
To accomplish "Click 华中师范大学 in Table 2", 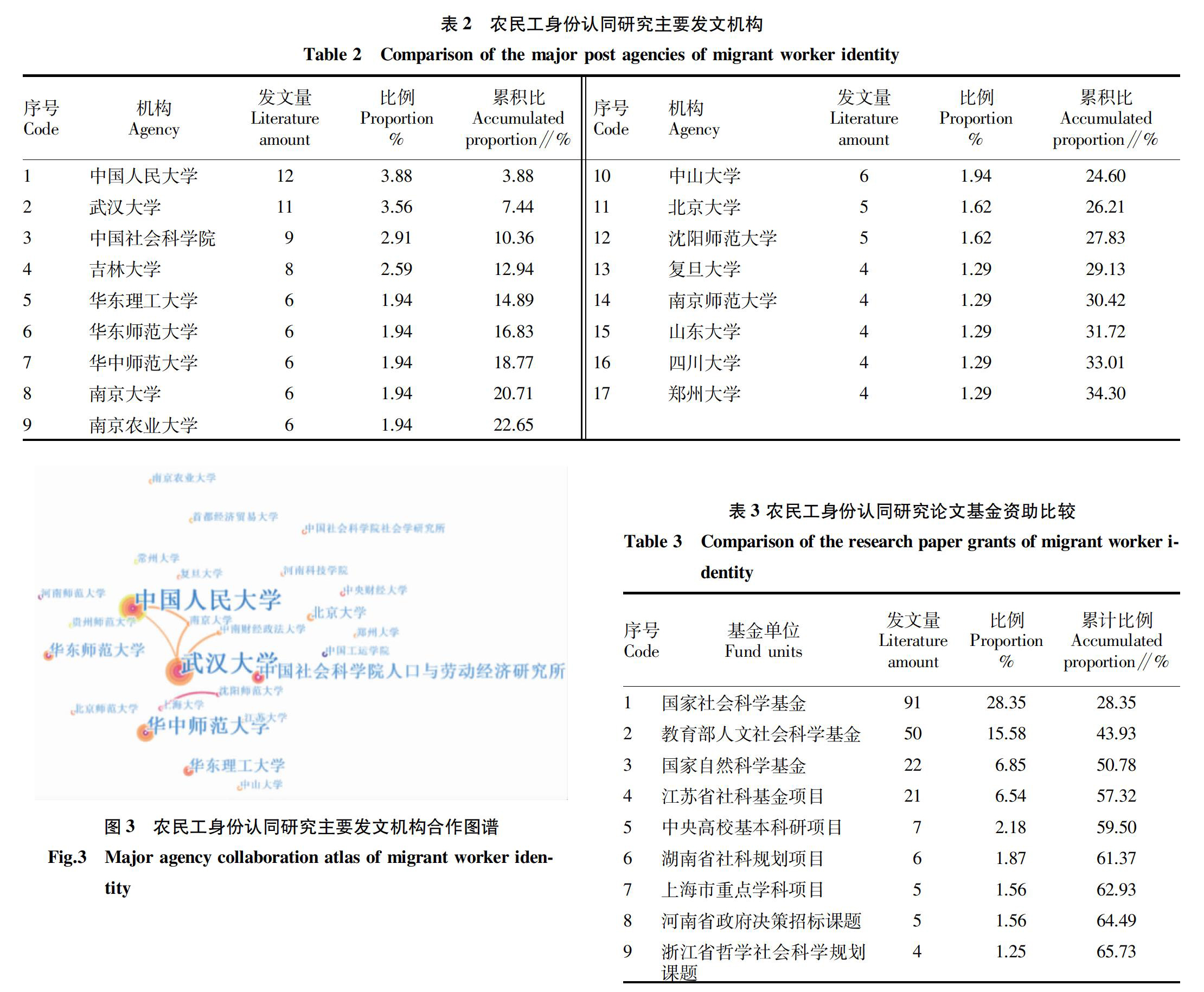I will tap(143, 362).
